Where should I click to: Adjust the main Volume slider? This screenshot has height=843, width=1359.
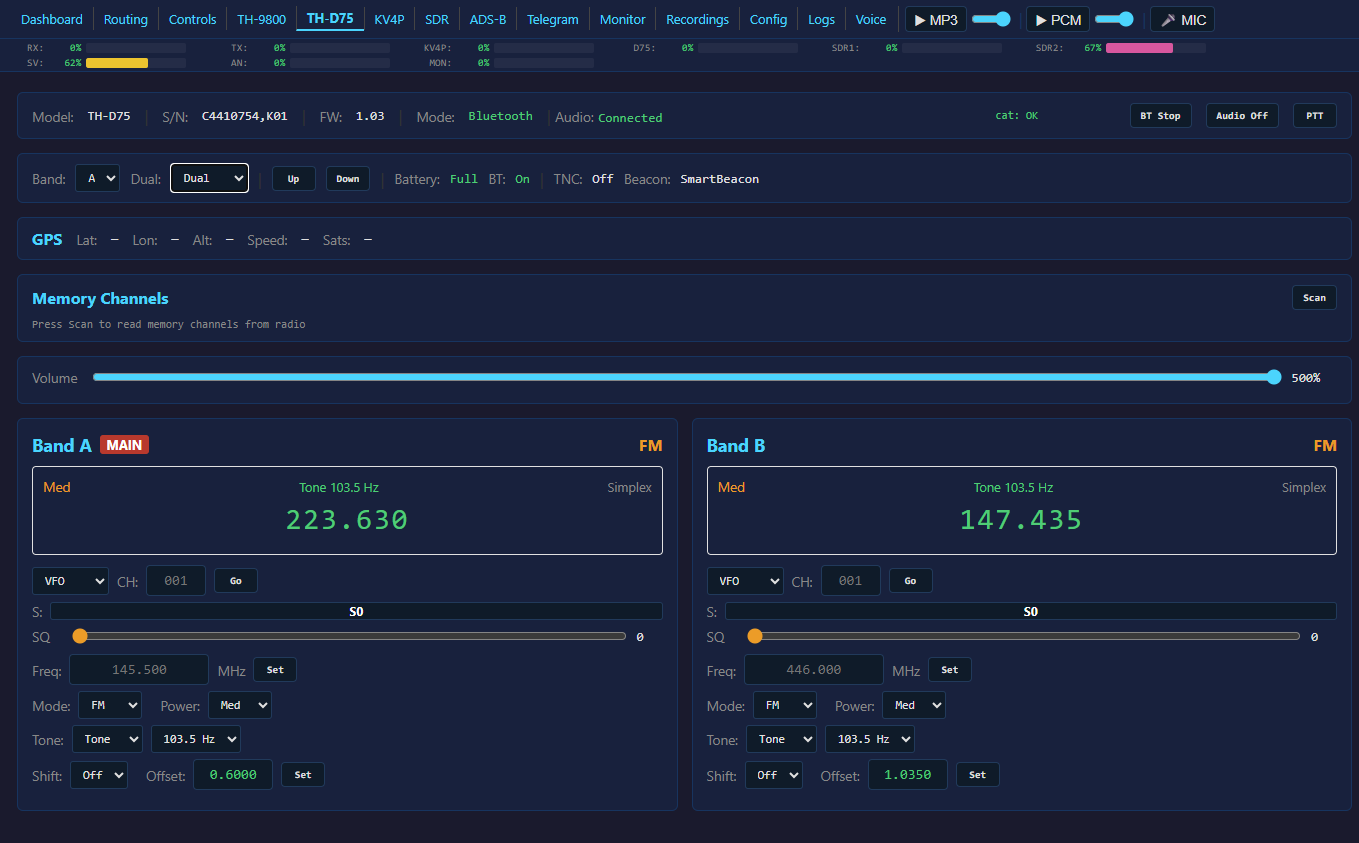(x=687, y=377)
